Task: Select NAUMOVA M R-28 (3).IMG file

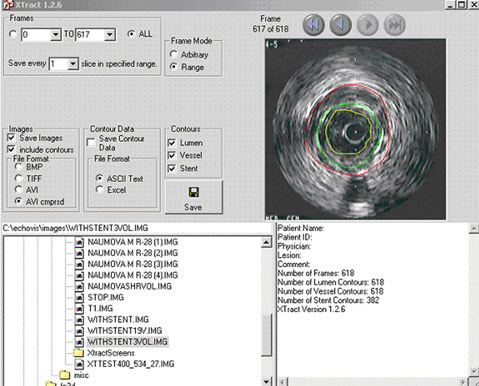Action: [x=133, y=264]
